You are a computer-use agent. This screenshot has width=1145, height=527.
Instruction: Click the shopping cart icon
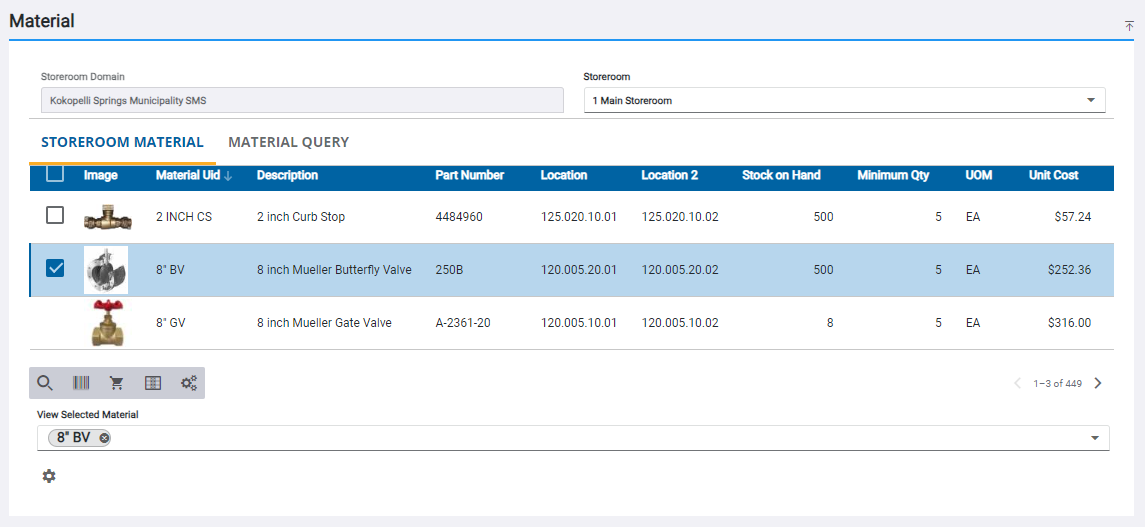(x=117, y=383)
